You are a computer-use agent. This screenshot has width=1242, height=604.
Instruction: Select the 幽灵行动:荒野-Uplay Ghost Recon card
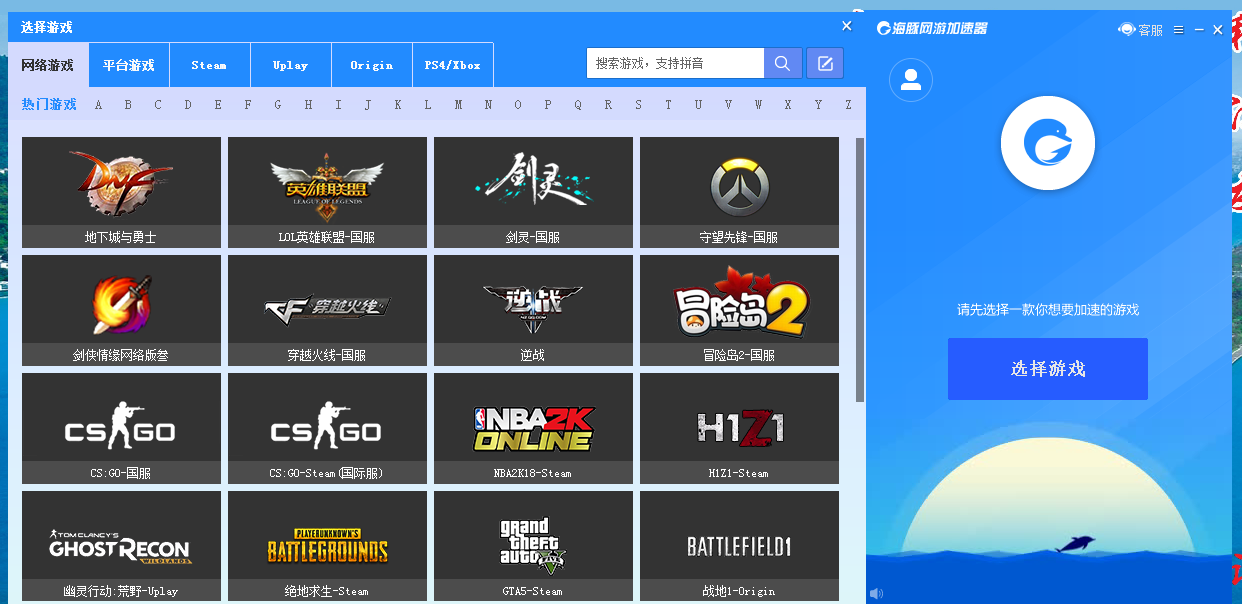tap(121, 546)
